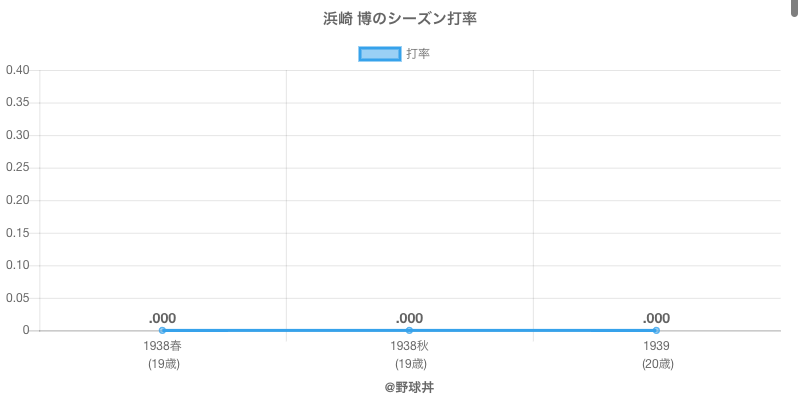The height and width of the screenshot is (400, 800).
Task: Click the (19歳) label under 1938秋
Action: click(409, 364)
